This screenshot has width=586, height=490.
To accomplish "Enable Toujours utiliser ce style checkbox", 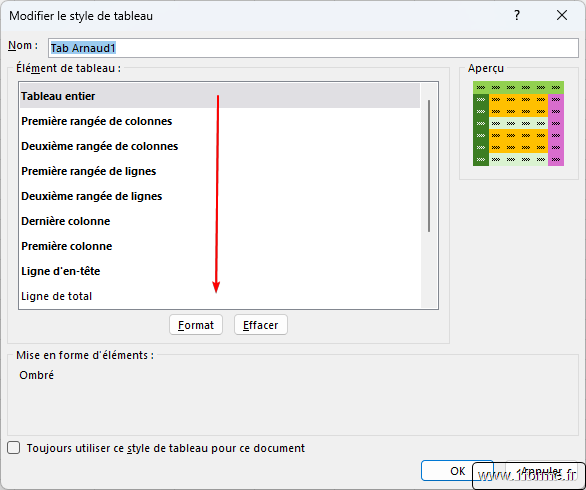I will [14, 448].
